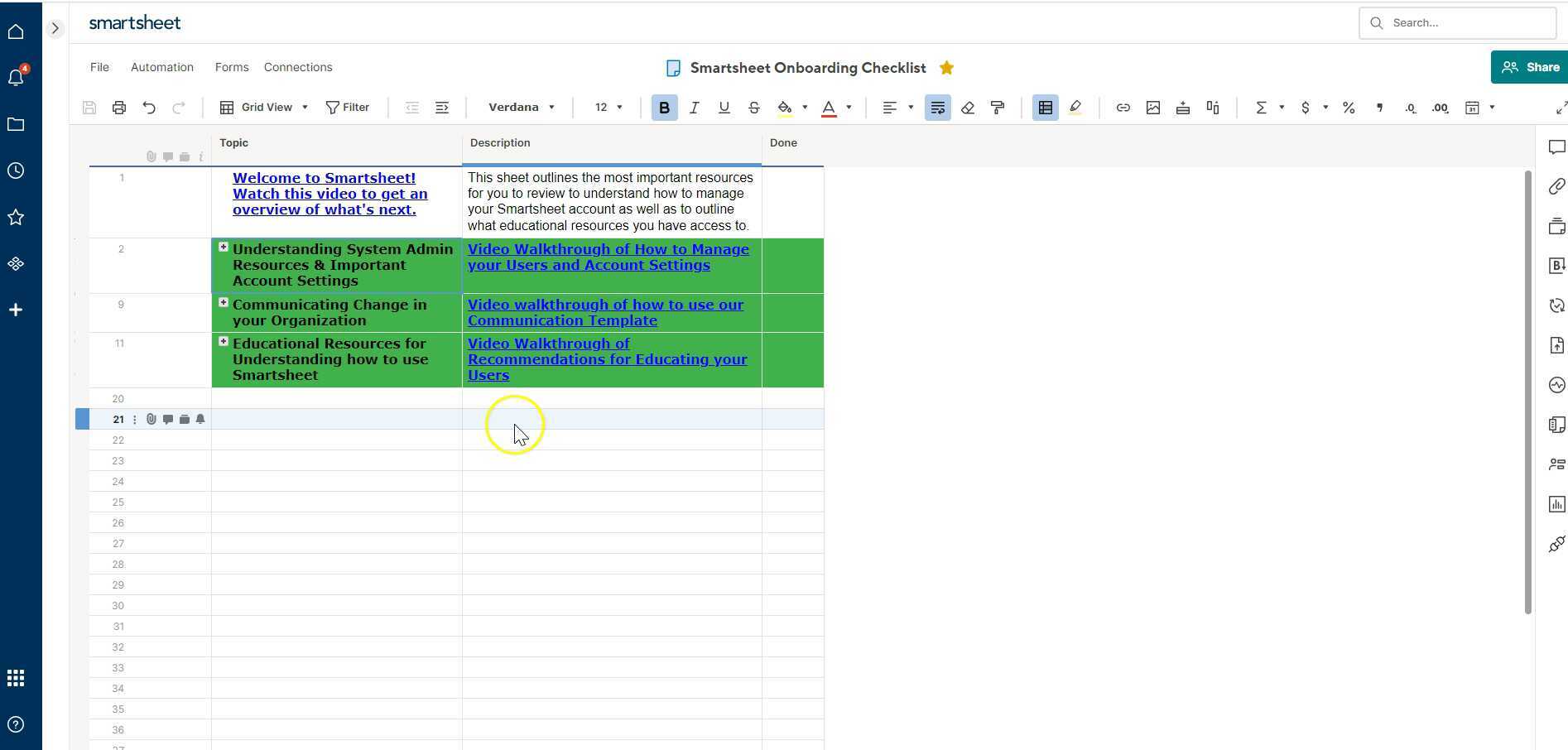The width and height of the screenshot is (1568, 750).
Task: Open the Welcome to Smartsheet video link
Action: [x=329, y=193]
